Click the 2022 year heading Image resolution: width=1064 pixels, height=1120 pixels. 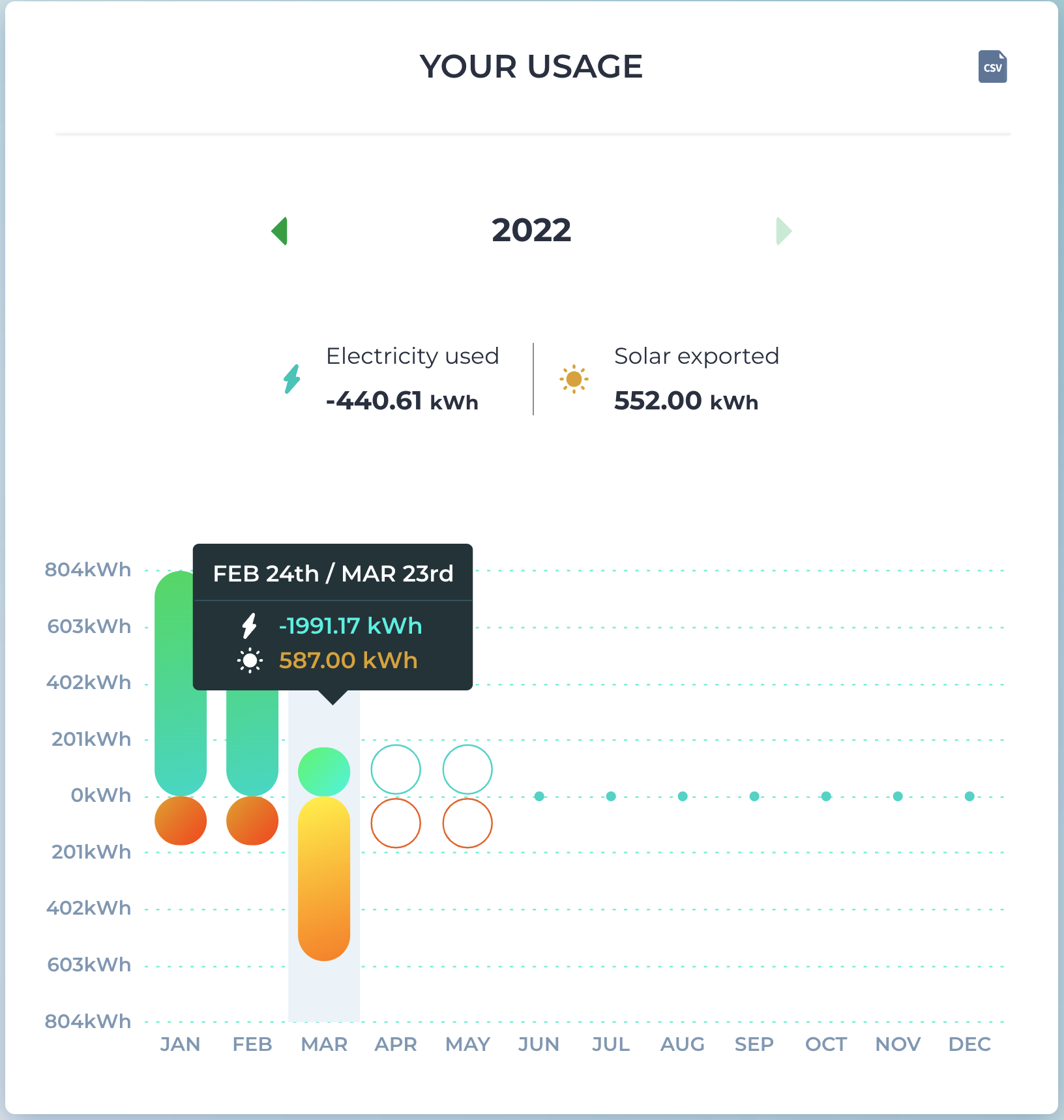click(531, 230)
